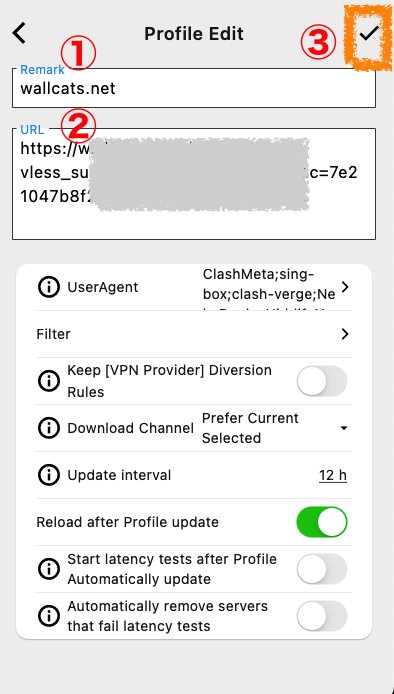This screenshot has height=694, width=394.
Task: Save profile with the checkmark icon
Action: click(x=369, y=34)
